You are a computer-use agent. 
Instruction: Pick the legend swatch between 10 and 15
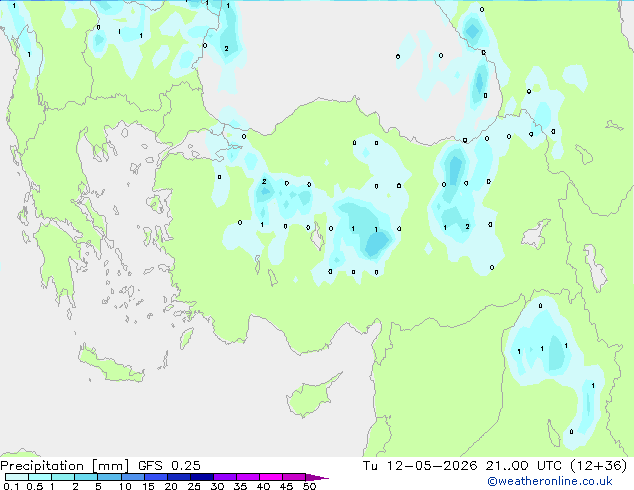[x=133, y=477]
